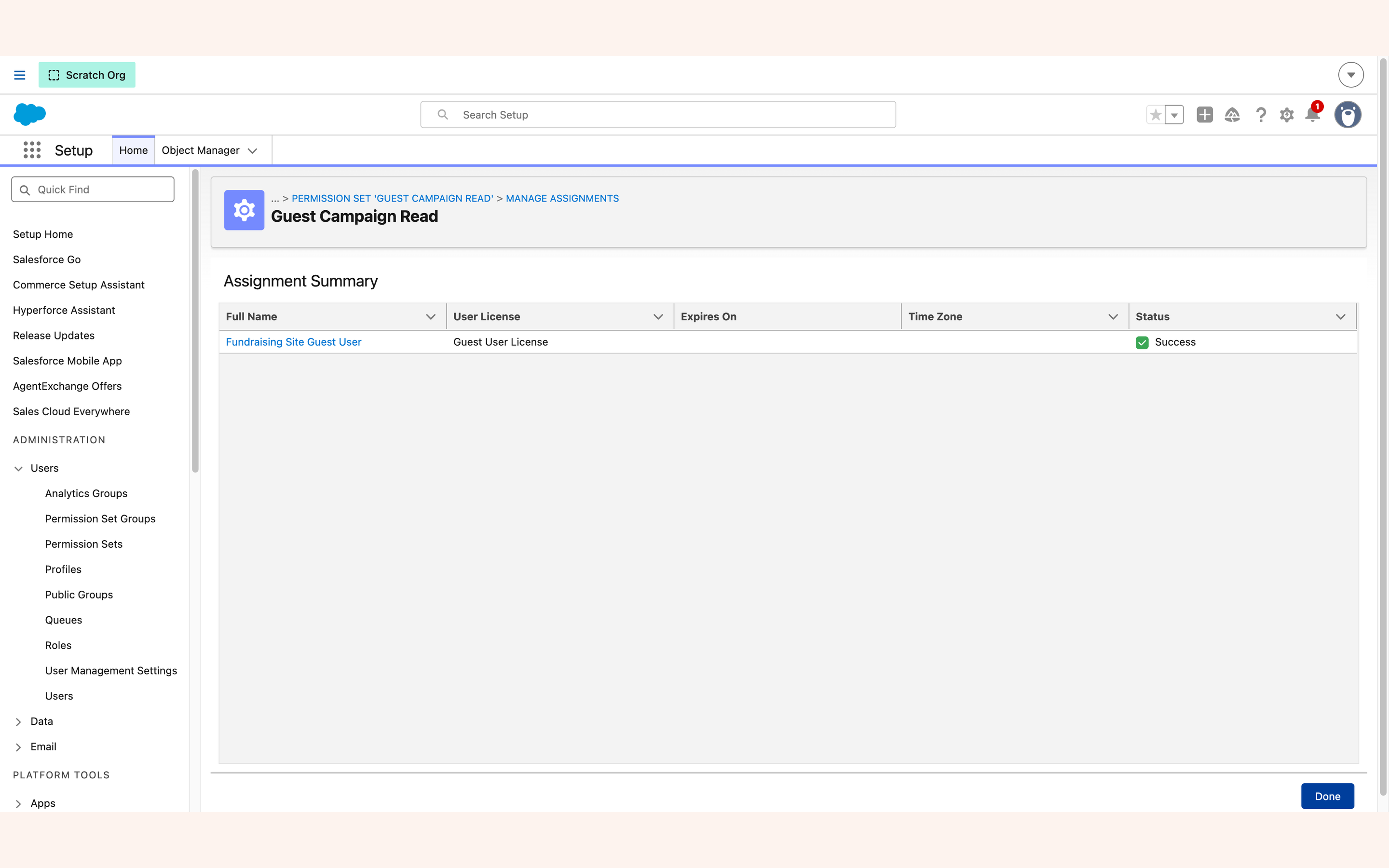The width and height of the screenshot is (1389, 868).
Task: Click the magnifier icon in Search Setup
Action: tap(443, 115)
